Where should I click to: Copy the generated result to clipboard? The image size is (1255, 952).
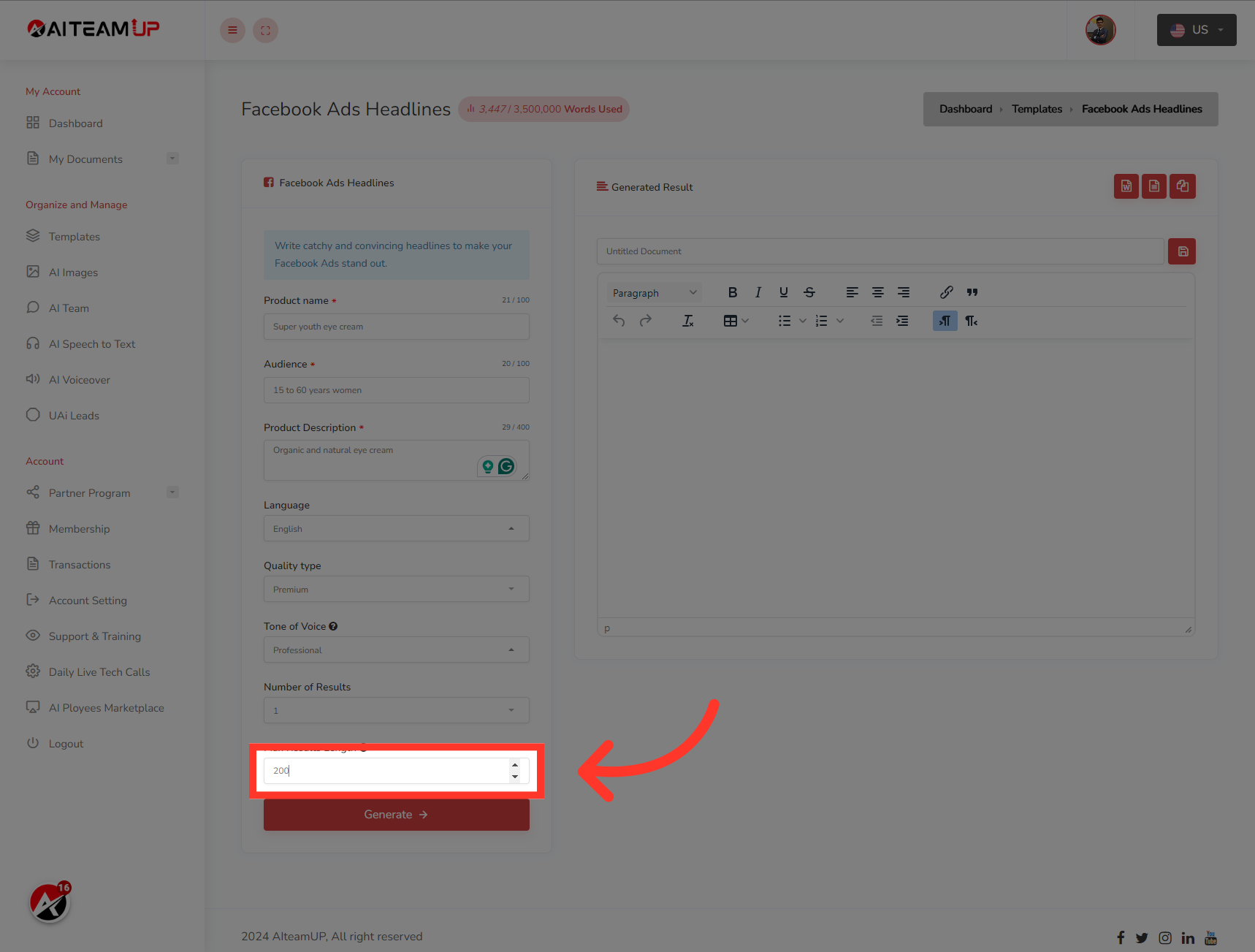point(1183,186)
